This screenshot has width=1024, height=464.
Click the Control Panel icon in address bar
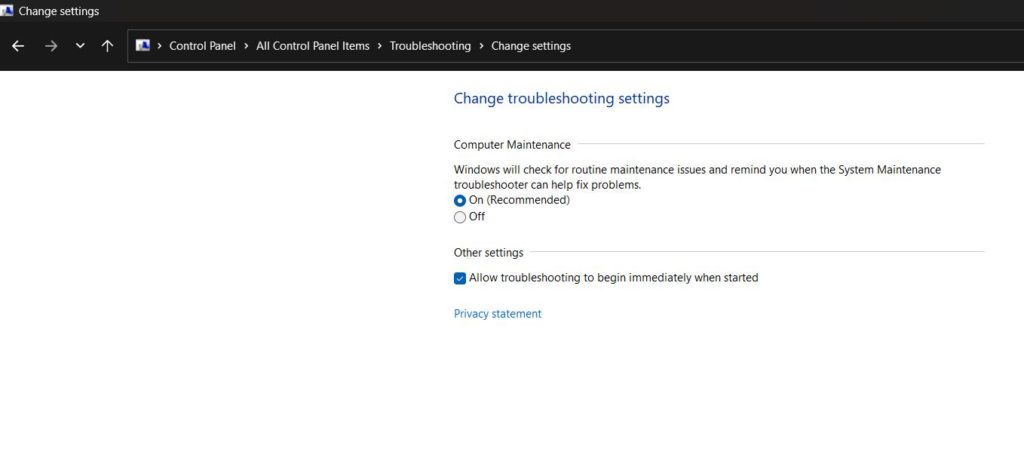pos(143,46)
